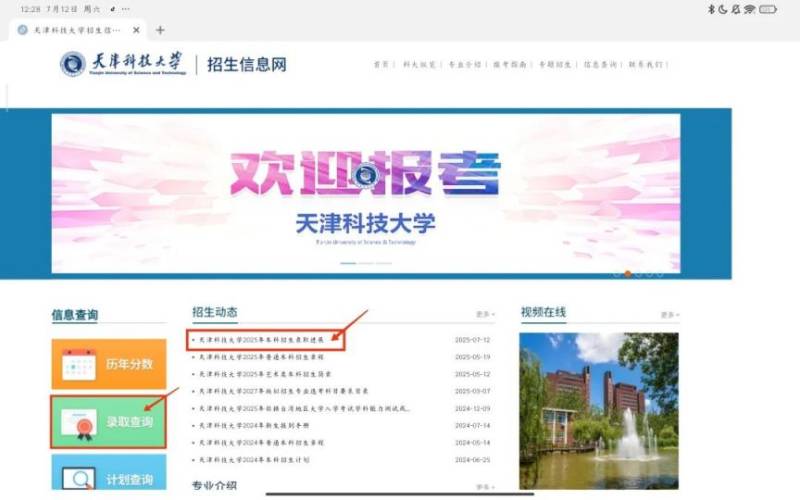Expand 更多 next to 视频在线
Screen dimensions: 800x500
(x=669, y=315)
